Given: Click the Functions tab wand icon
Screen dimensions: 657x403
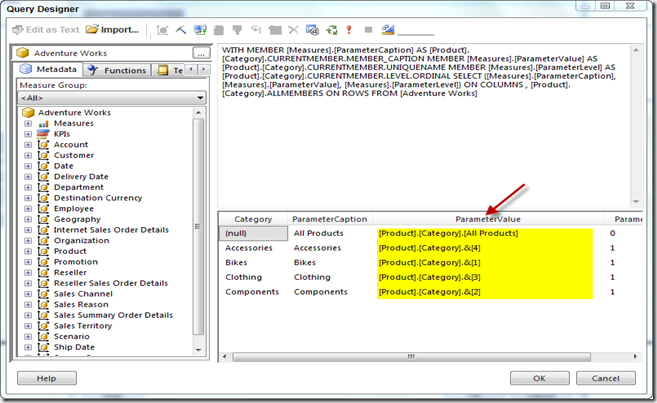Looking at the screenshot, I should point(93,70).
